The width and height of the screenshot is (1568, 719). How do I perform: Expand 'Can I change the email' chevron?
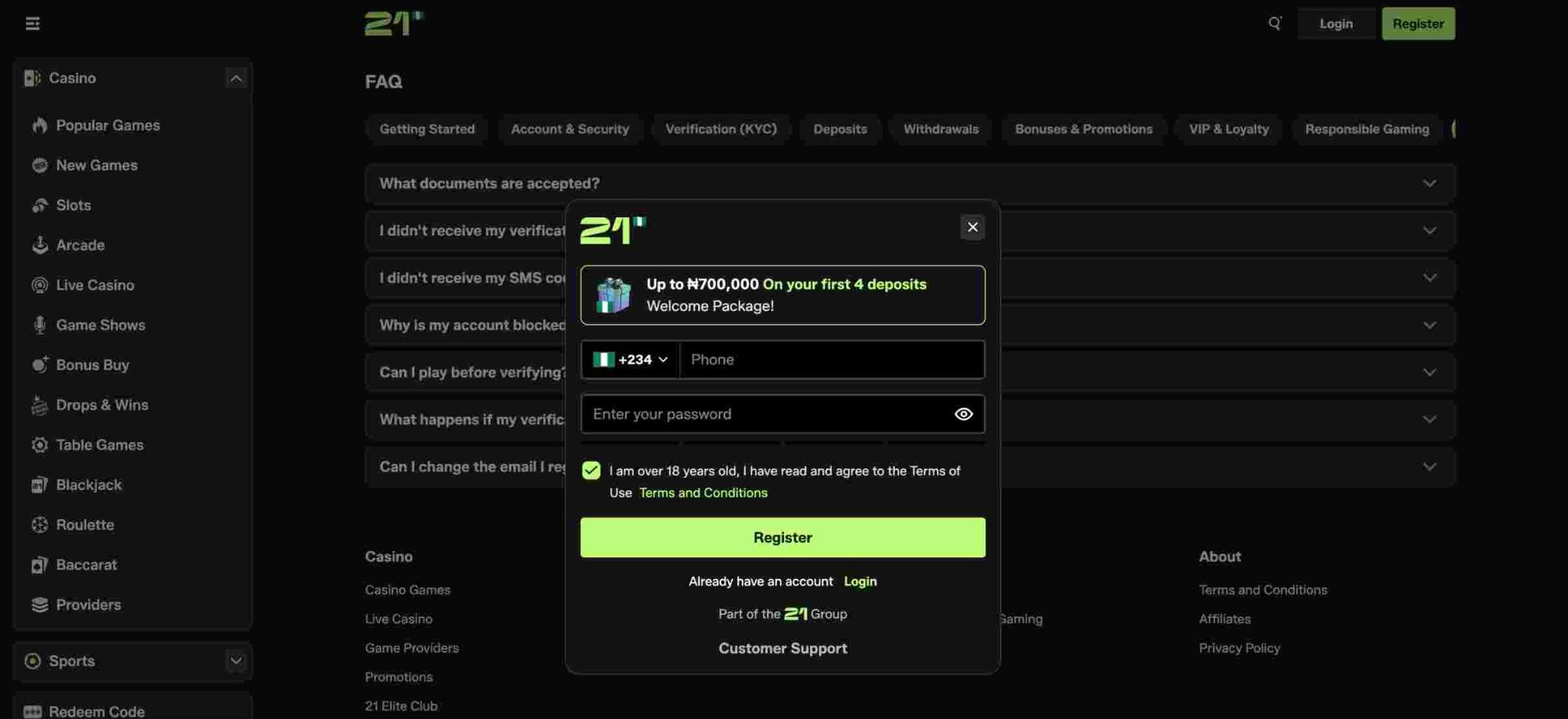(x=1429, y=467)
